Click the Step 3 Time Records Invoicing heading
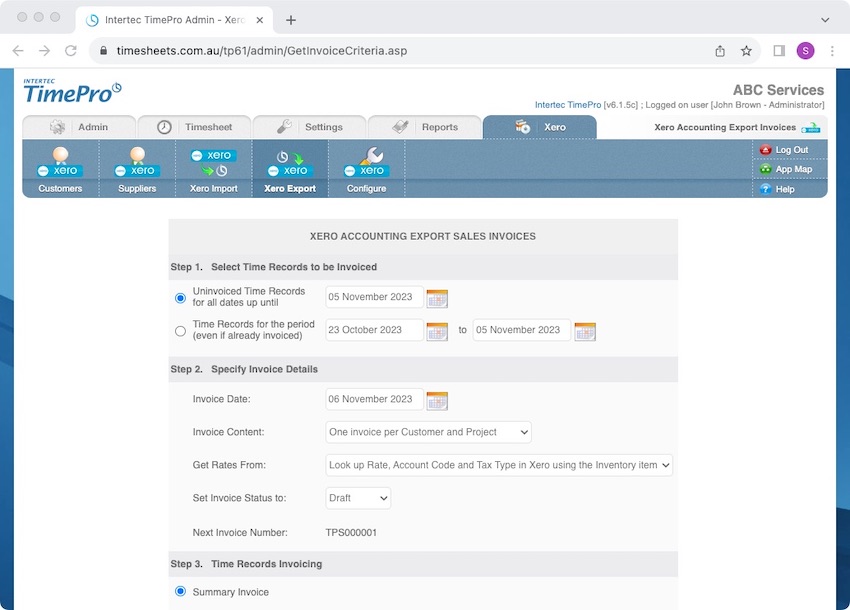Screen dimensions: 850x610 246,564
